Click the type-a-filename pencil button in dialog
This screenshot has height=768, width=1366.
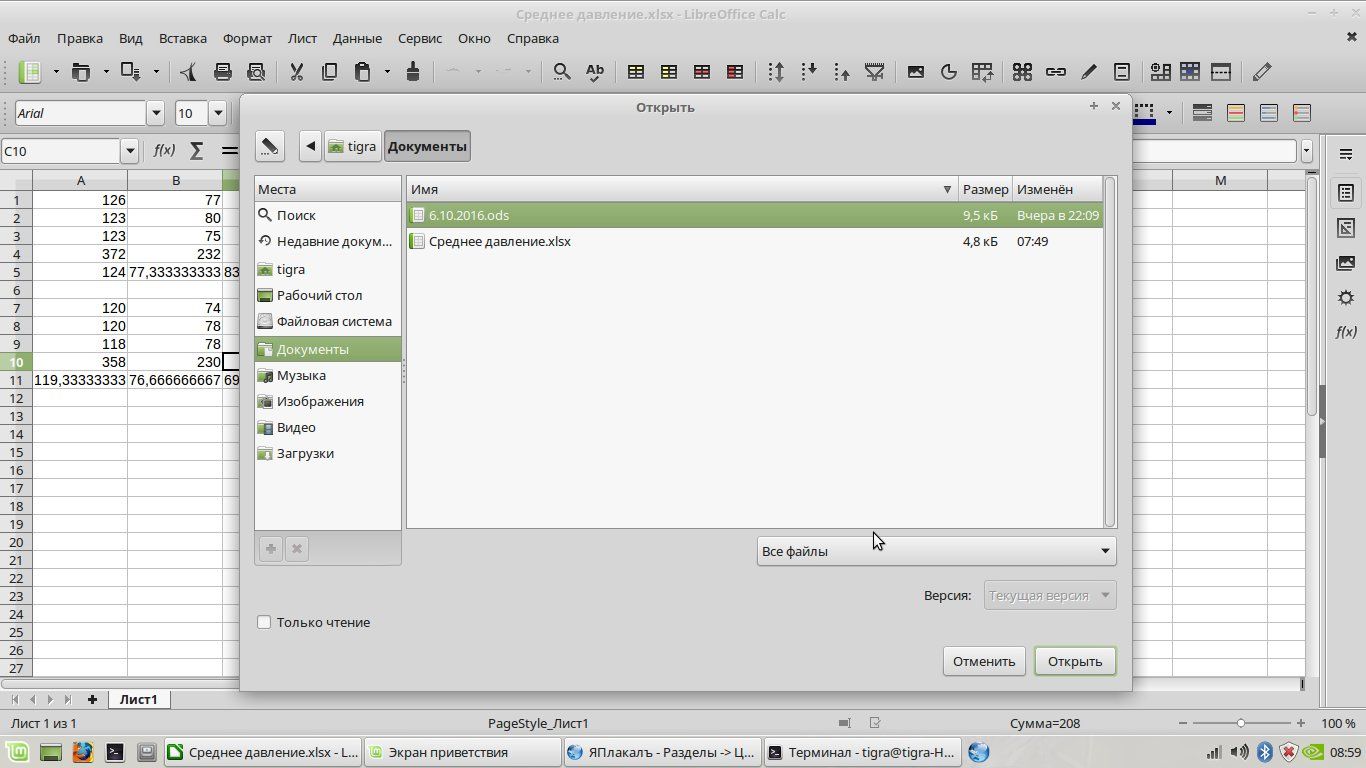269,146
